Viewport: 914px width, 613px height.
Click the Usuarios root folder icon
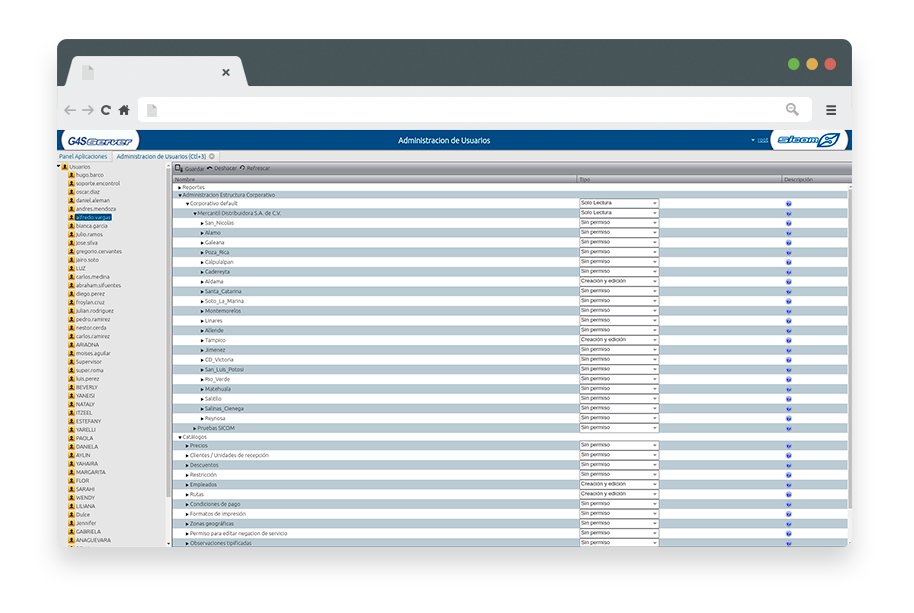65,167
